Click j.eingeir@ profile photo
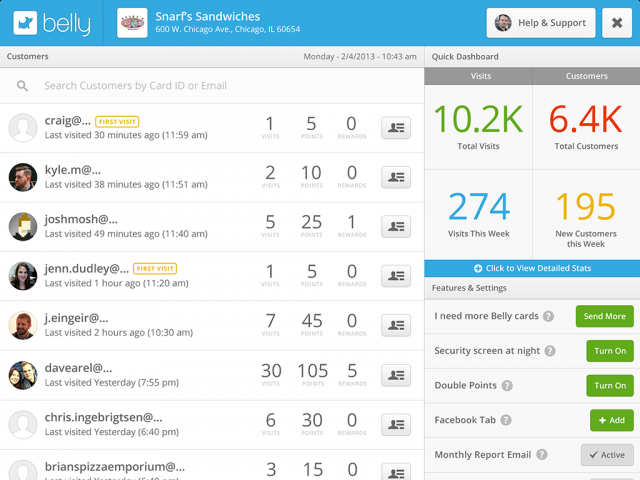Viewport: 640px width, 480px height. [23, 325]
